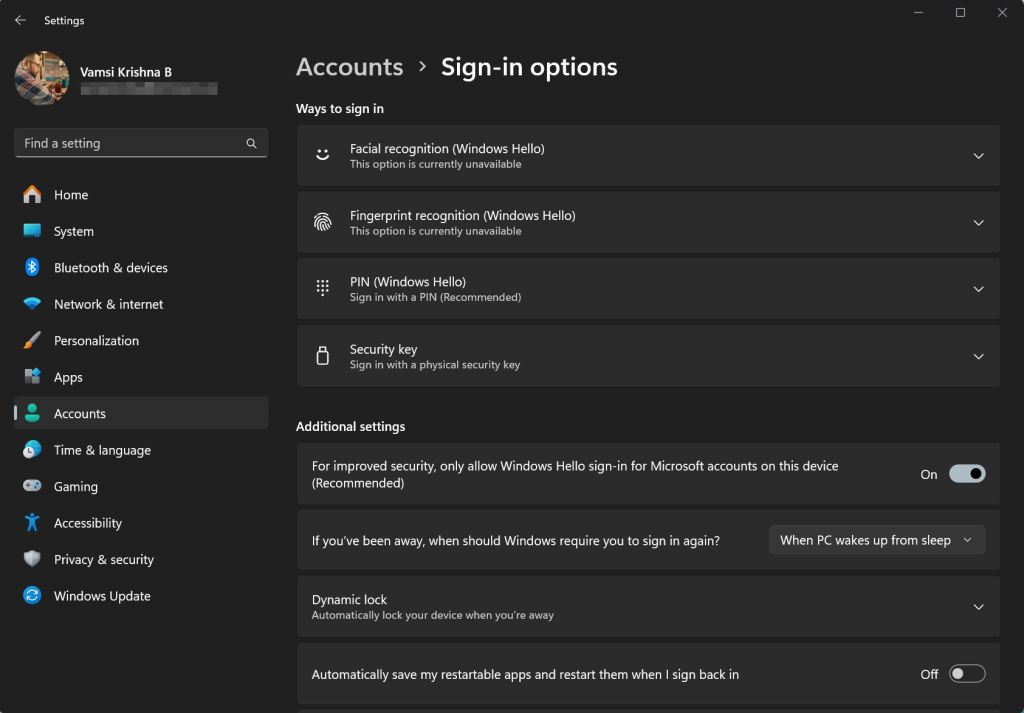Click 'Automatically lock your device when you're away' text
The width and height of the screenshot is (1024, 713).
(433, 615)
